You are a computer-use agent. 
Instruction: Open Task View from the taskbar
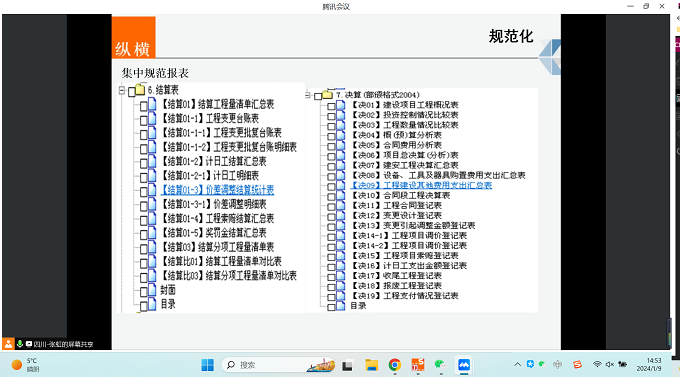tap(347, 365)
